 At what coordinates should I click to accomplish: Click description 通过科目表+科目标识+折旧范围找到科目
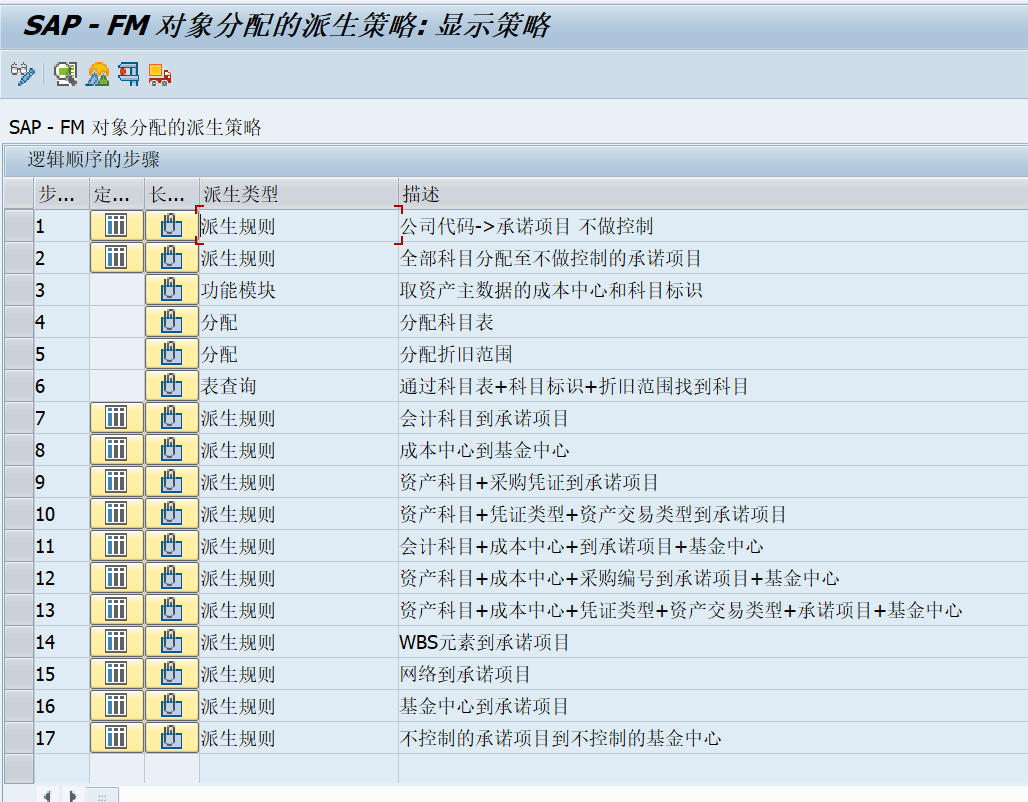click(574, 386)
